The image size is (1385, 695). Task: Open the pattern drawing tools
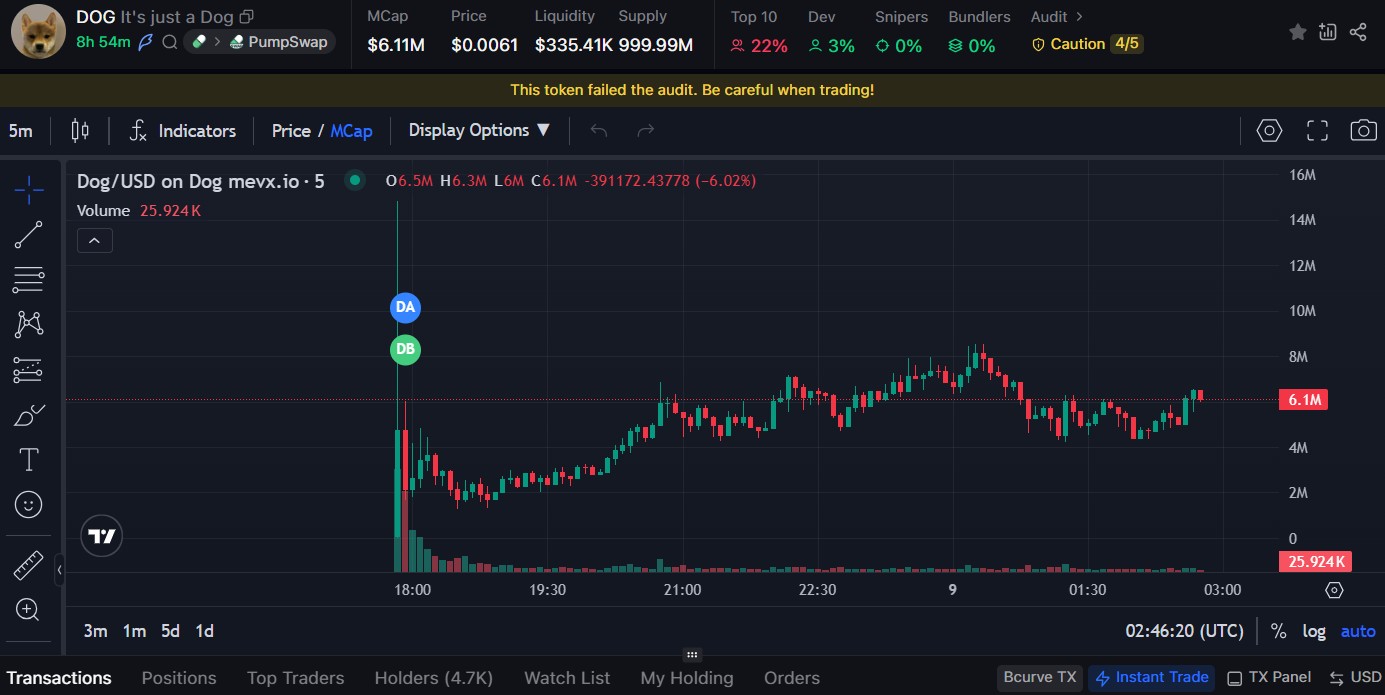tap(29, 324)
